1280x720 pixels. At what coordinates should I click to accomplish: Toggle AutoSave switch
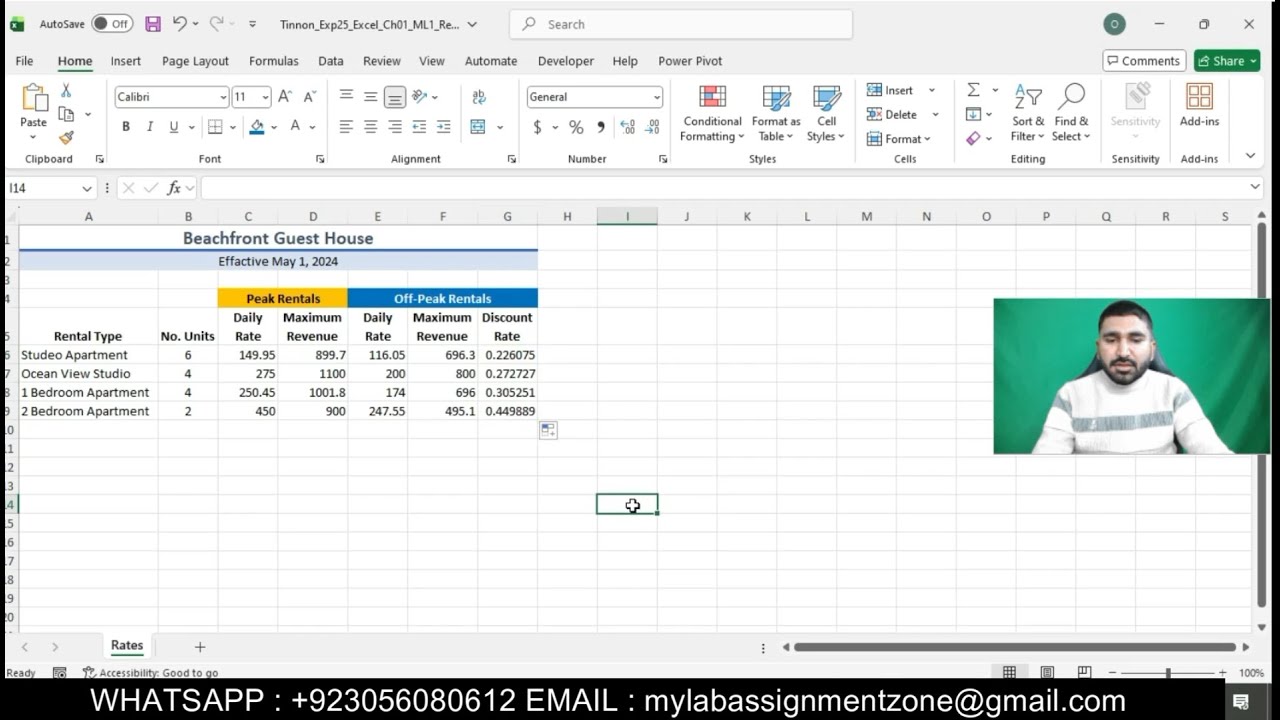tap(112, 24)
